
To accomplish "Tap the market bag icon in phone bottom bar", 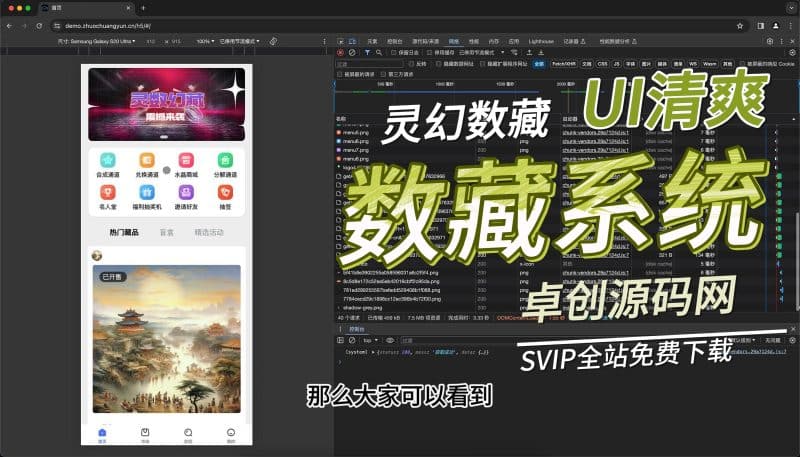I will point(145,432).
